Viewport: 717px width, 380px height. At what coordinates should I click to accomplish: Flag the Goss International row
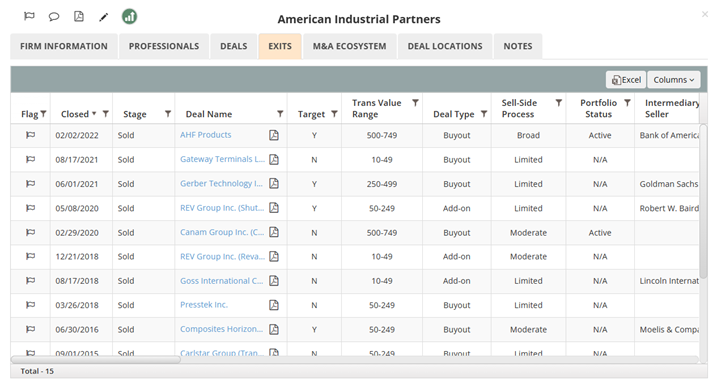coord(30,280)
